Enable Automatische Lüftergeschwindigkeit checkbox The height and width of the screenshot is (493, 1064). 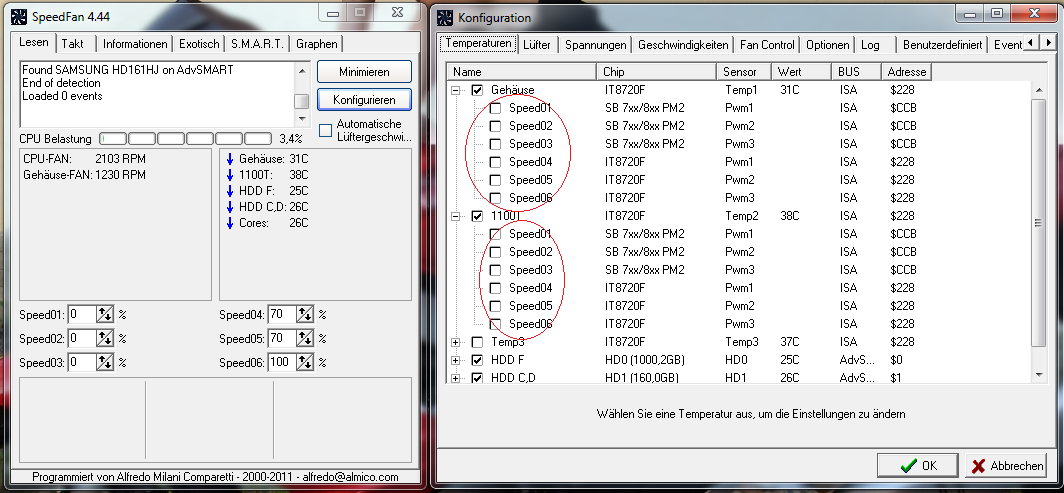tap(326, 130)
